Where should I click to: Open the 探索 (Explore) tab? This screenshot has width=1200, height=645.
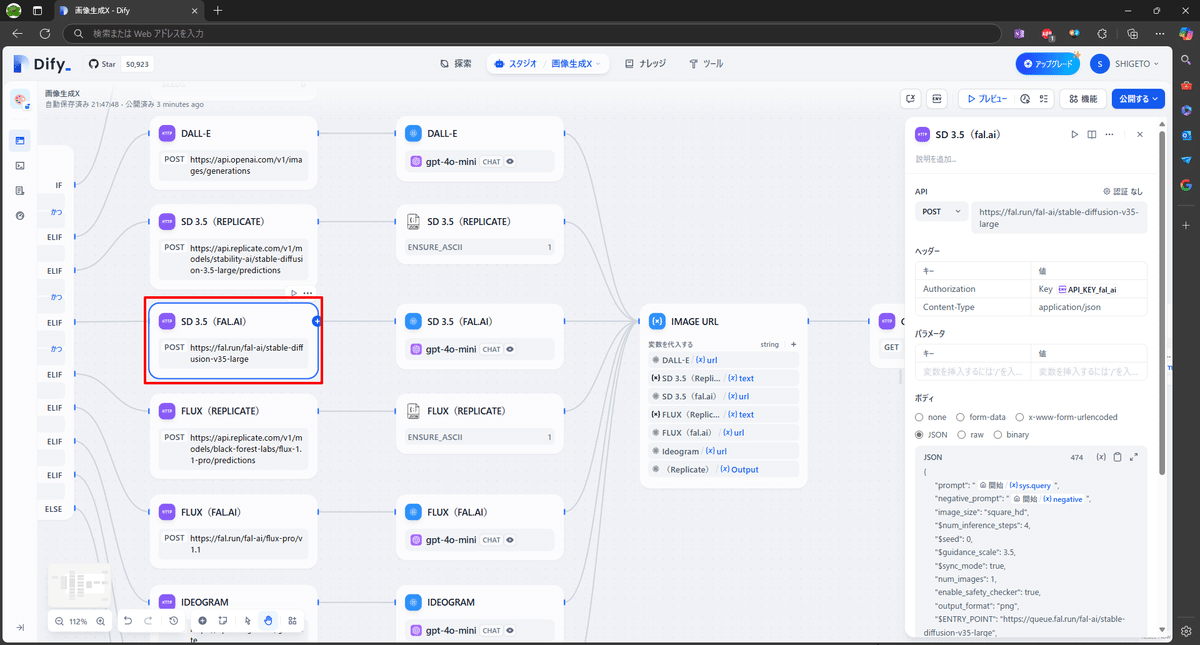(x=456, y=64)
